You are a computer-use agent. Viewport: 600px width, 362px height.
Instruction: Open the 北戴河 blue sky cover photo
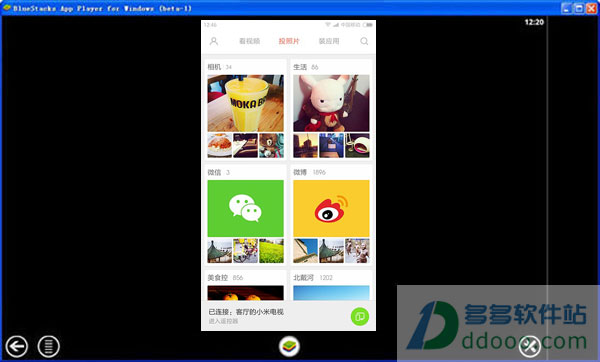click(x=331, y=293)
